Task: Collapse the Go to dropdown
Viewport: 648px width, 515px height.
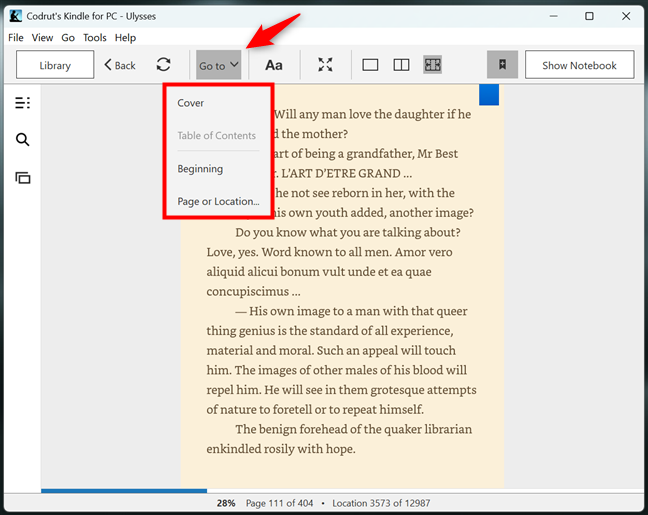Action: (x=218, y=65)
